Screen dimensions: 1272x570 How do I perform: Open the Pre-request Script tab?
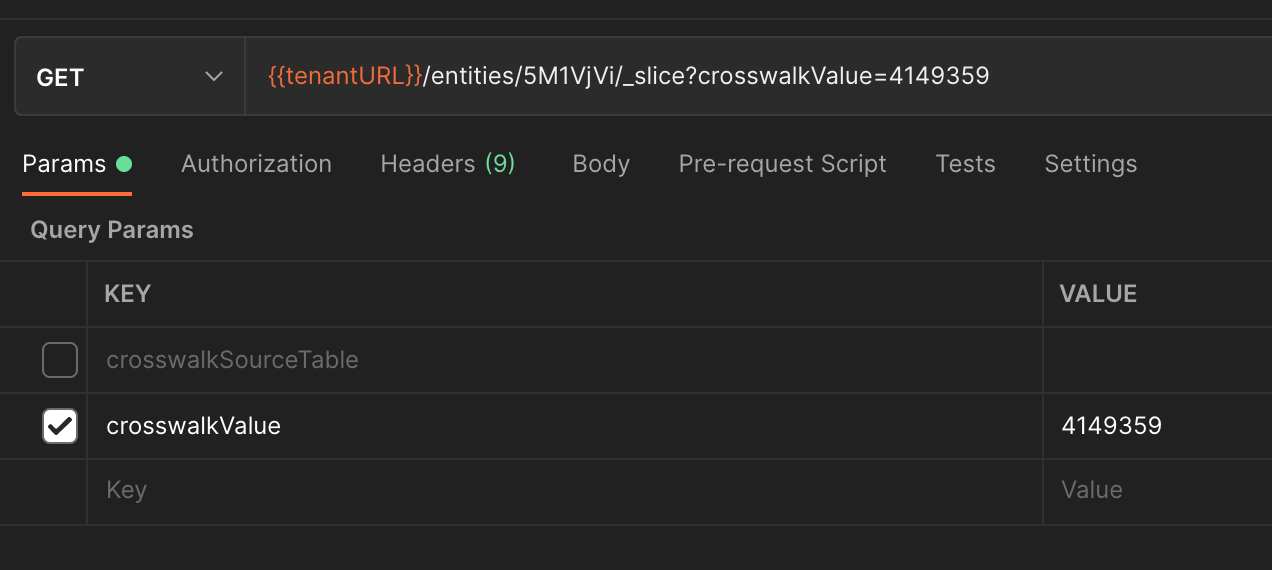pyautogui.click(x=782, y=164)
